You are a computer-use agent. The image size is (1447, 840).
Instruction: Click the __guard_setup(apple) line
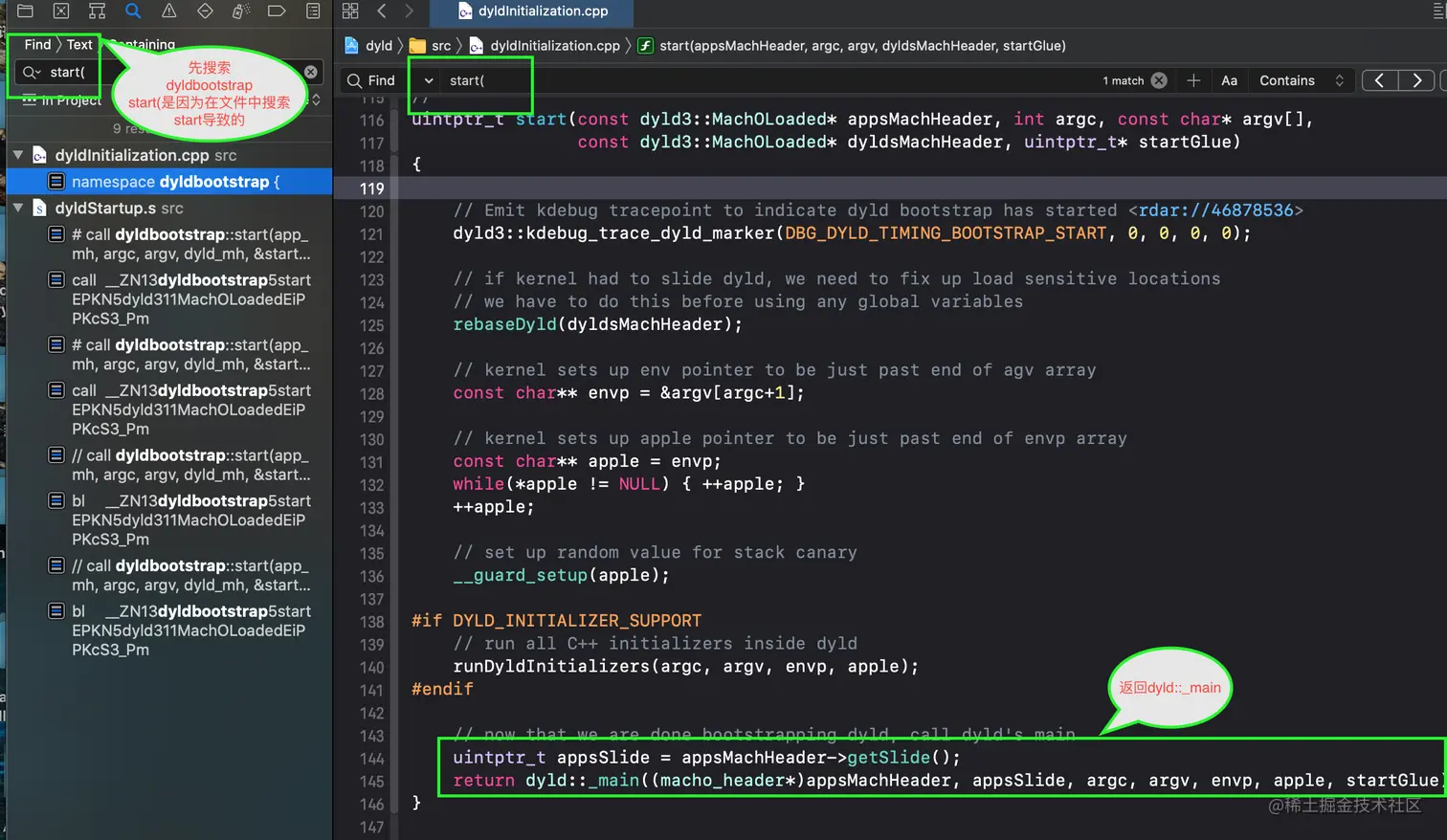tap(561, 575)
